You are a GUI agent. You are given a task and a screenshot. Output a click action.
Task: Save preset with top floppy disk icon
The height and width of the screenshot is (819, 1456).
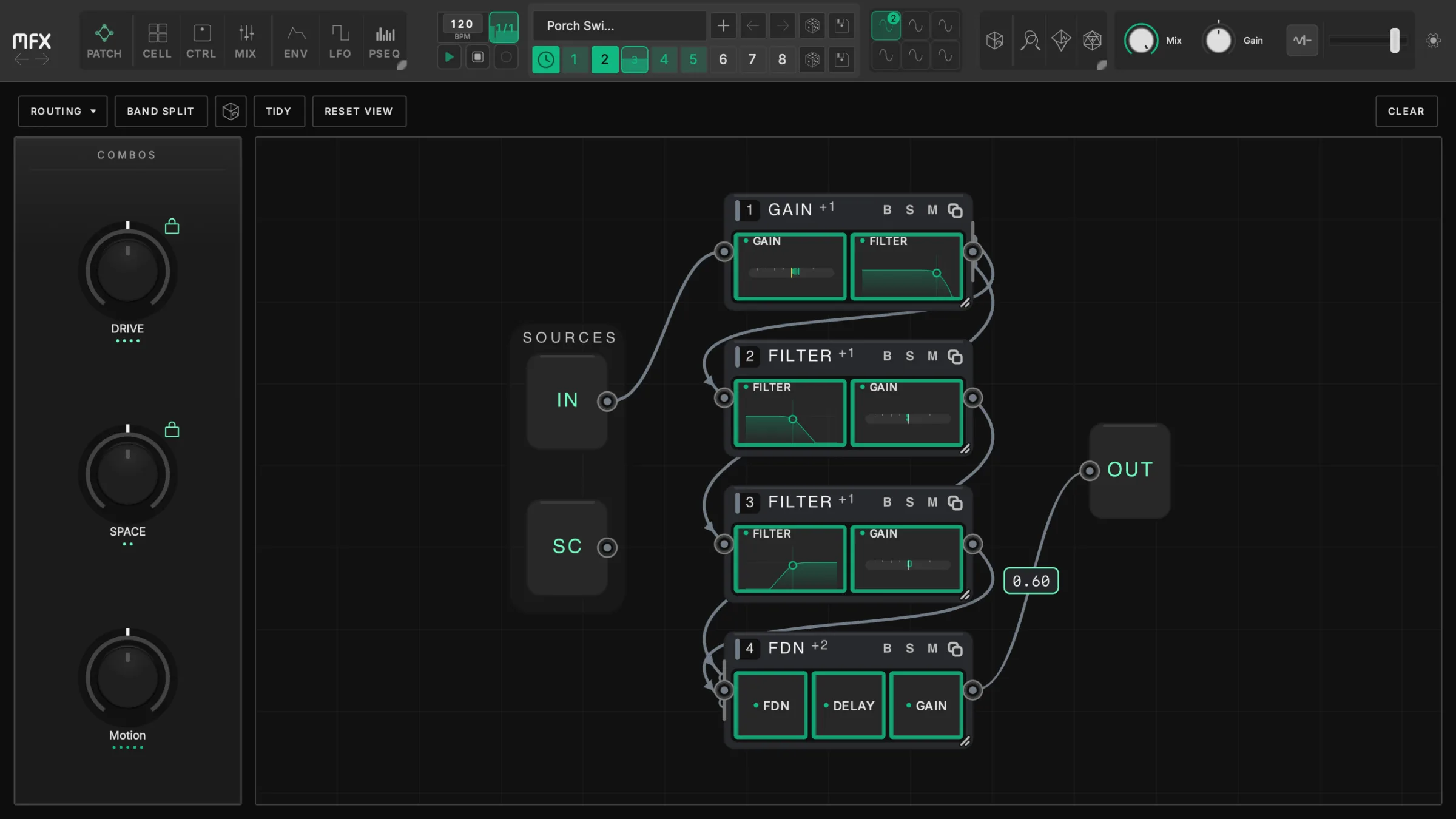pyautogui.click(x=841, y=26)
